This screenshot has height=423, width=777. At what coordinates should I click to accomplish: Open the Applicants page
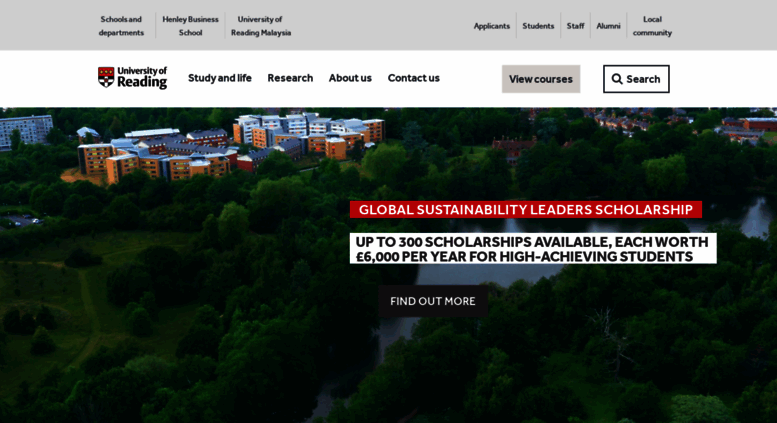[x=492, y=26]
